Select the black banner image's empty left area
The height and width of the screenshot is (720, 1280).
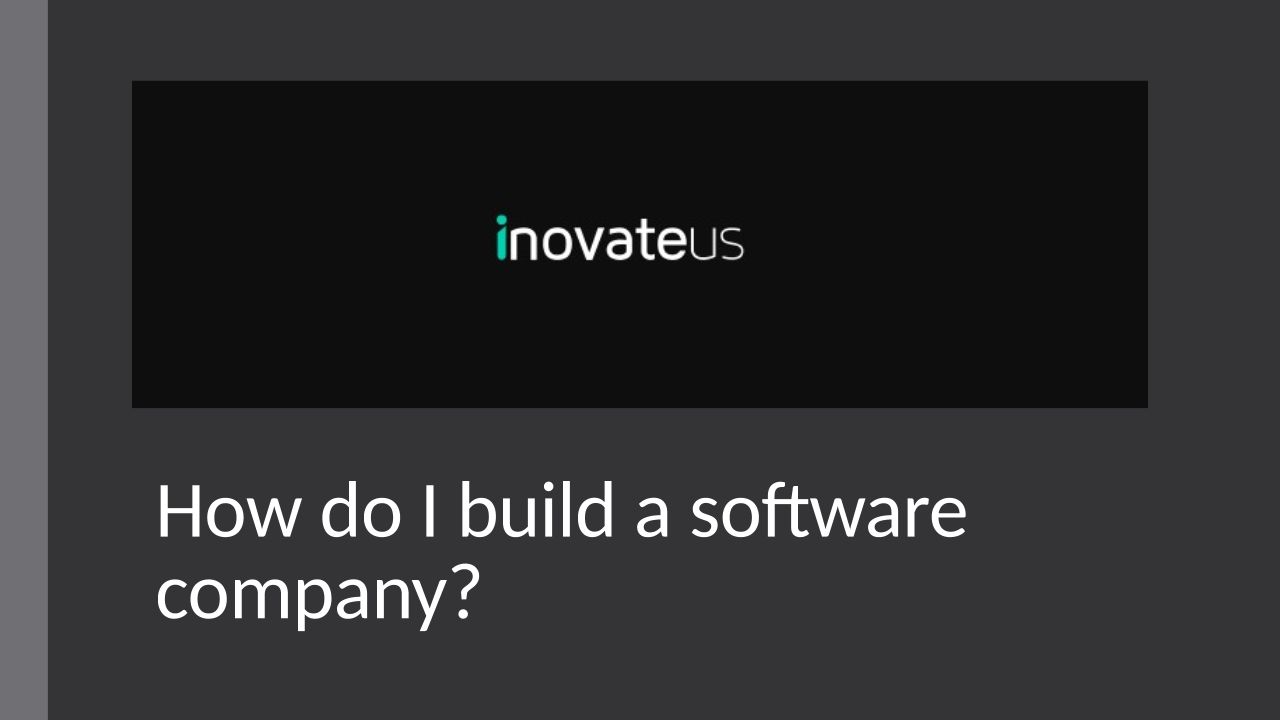[300, 244]
